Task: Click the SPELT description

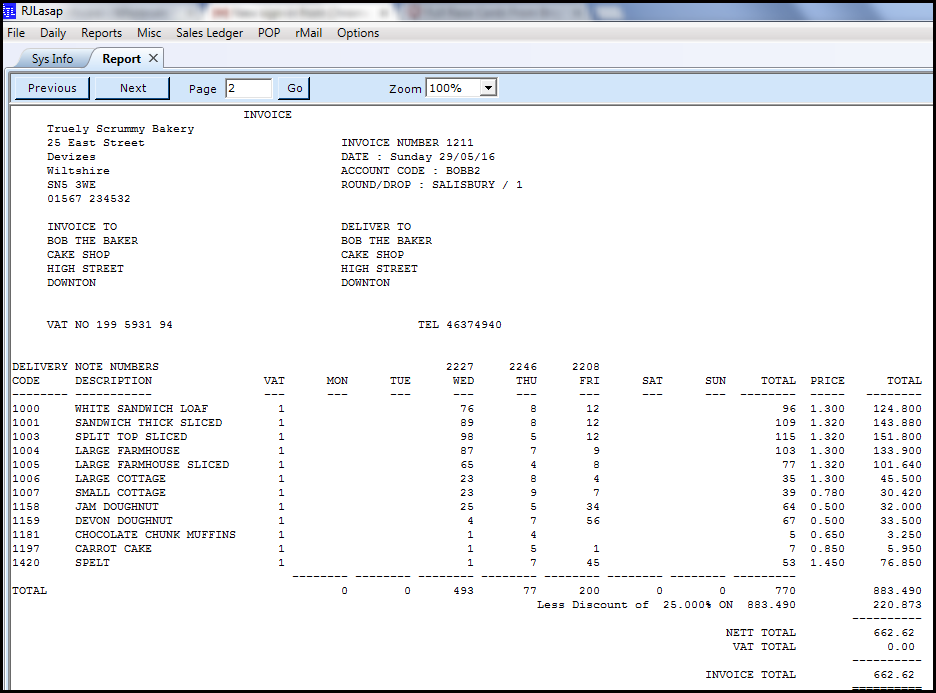Action: (93, 563)
